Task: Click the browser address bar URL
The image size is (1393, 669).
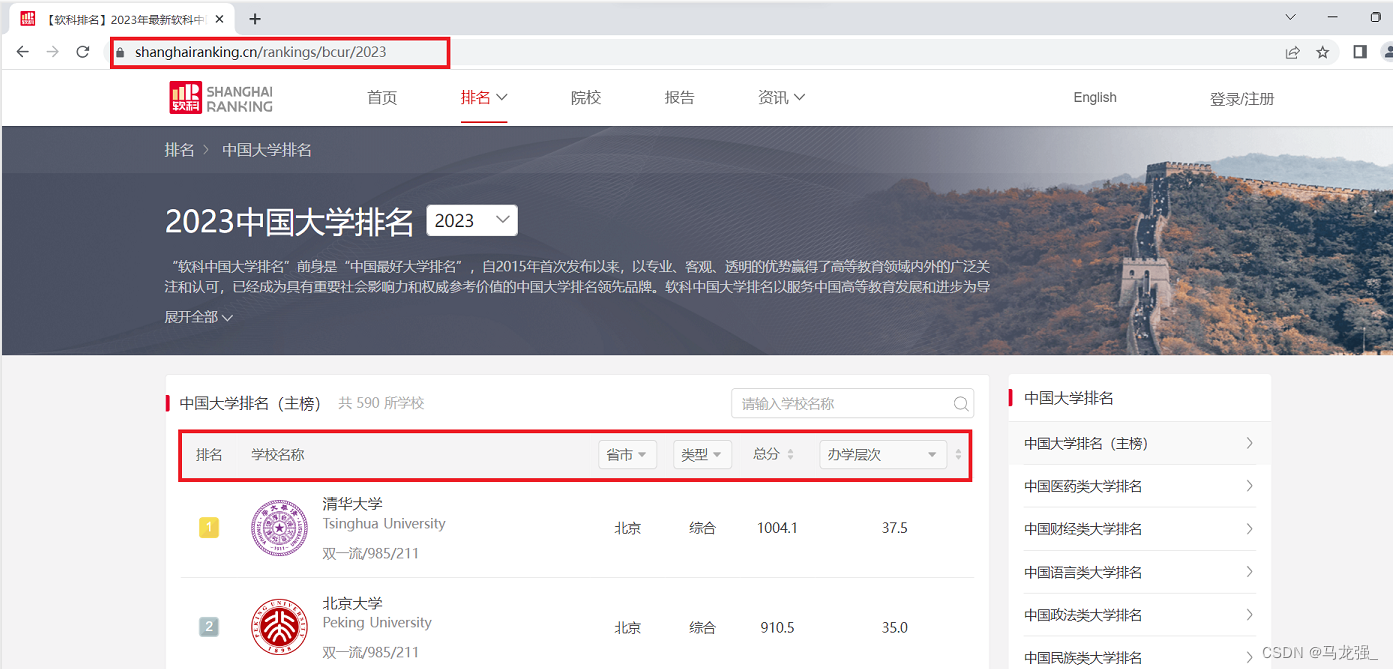Action: [260, 52]
